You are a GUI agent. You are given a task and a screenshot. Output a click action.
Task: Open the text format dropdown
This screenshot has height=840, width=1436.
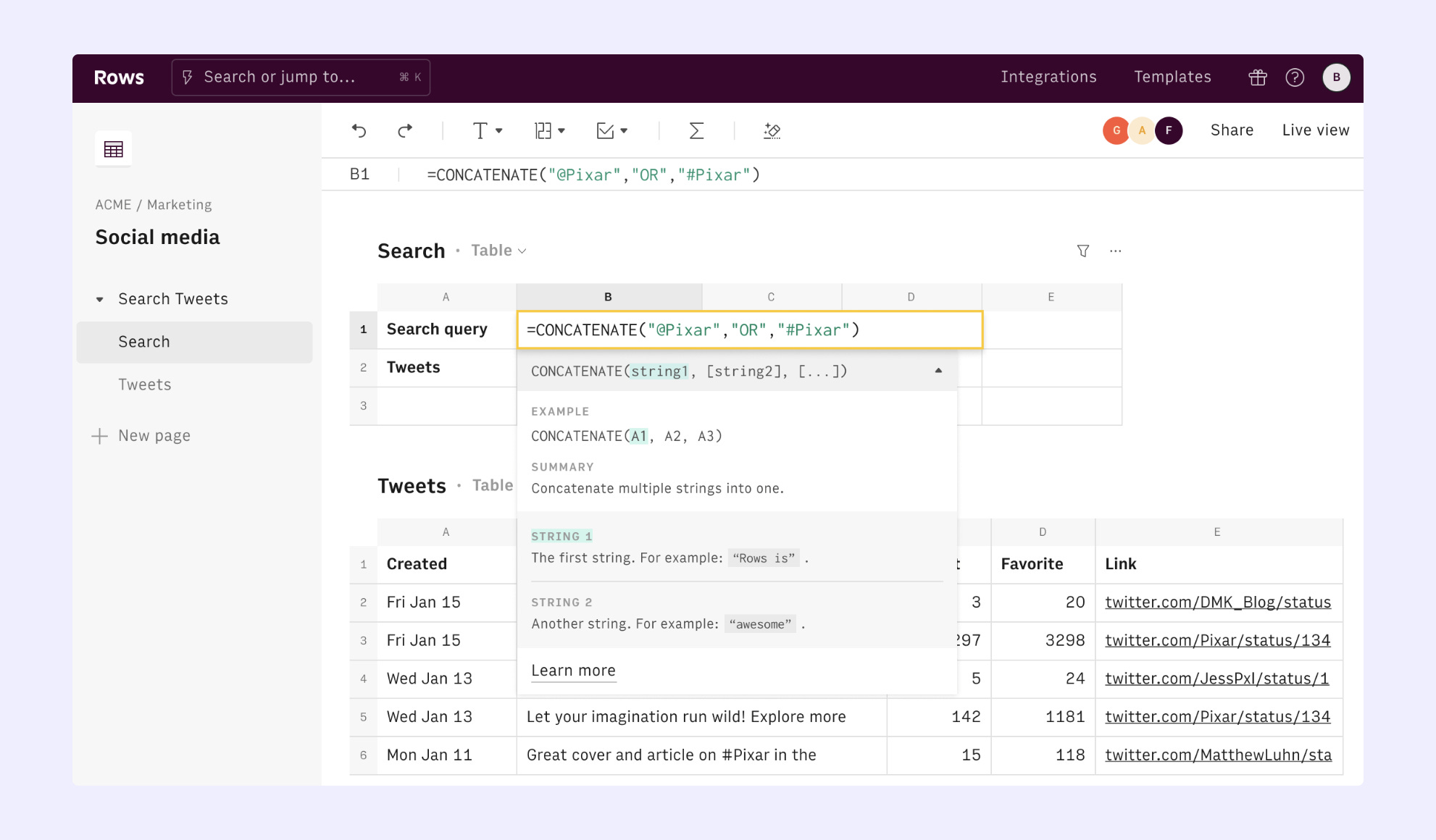(487, 130)
